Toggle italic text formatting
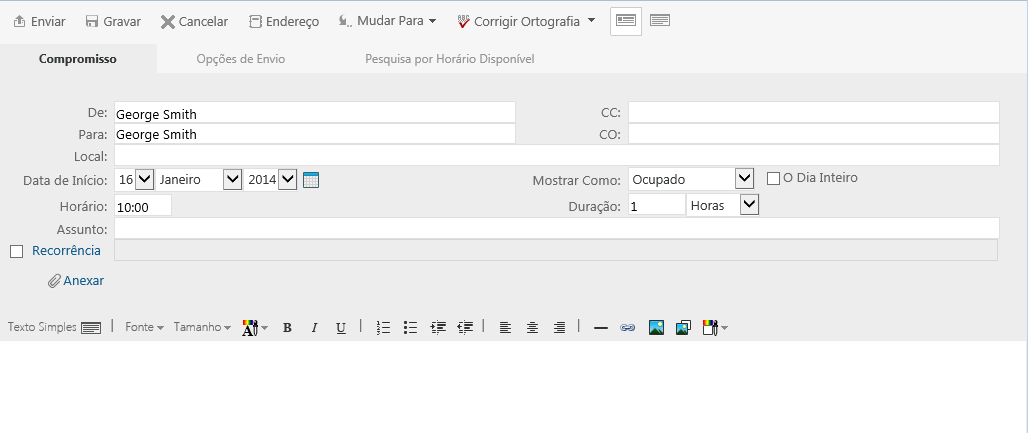 [314, 327]
